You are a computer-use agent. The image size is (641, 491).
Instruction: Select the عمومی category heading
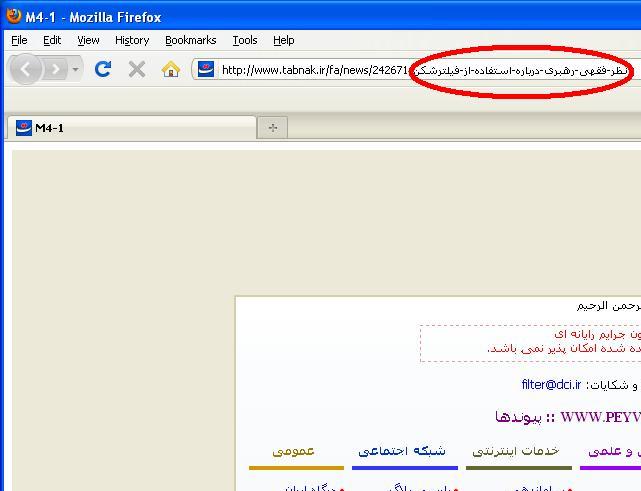tap(294, 451)
